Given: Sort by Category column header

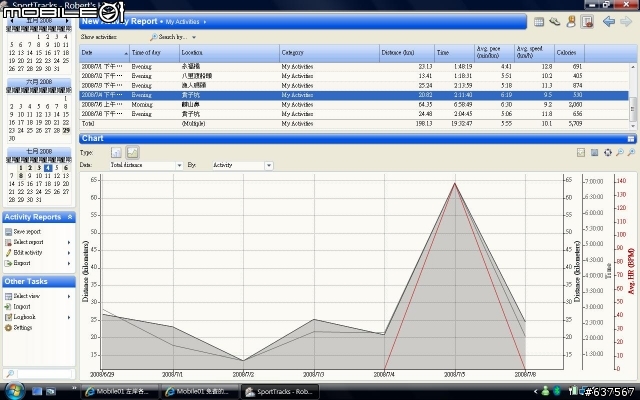Looking at the screenshot, I should pos(329,53).
